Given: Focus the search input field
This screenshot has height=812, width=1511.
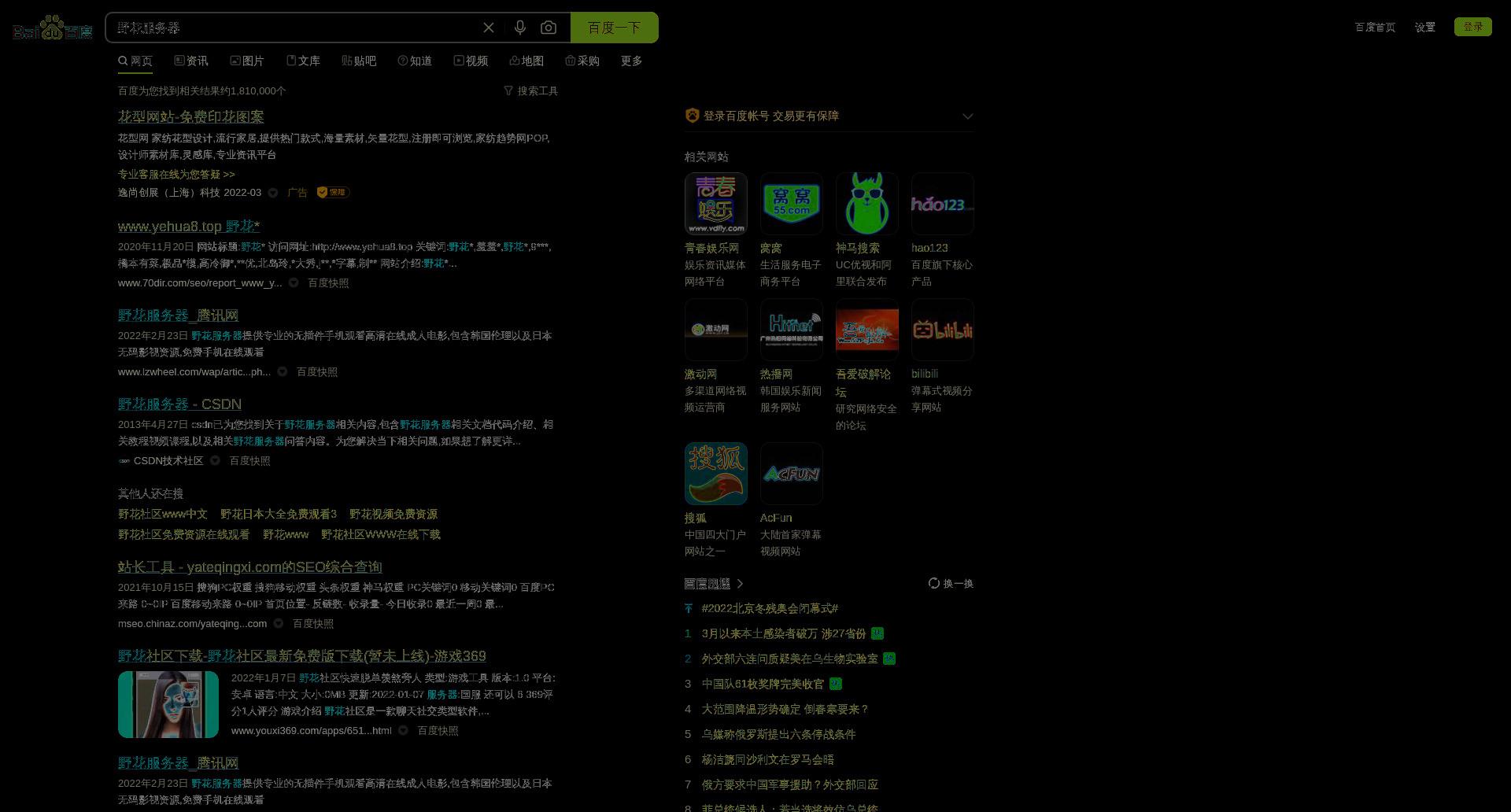Looking at the screenshot, I should tap(295, 28).
